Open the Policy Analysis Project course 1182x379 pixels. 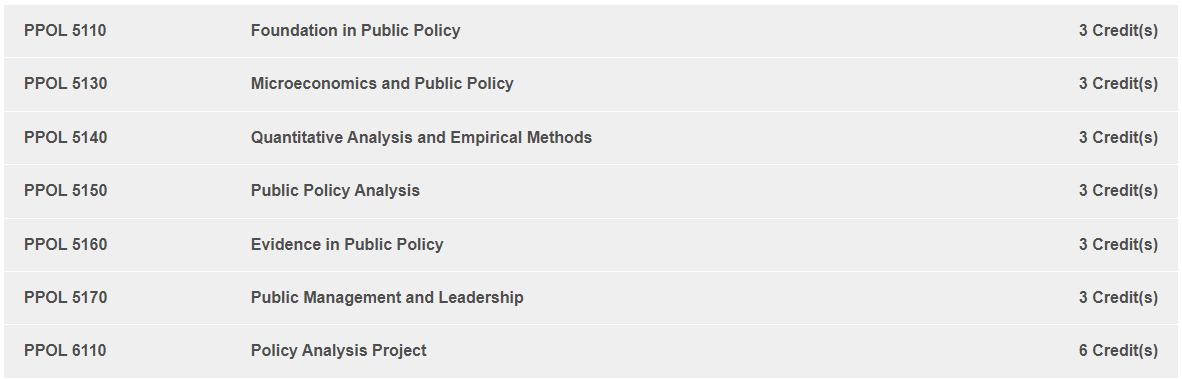click(338, 351)
